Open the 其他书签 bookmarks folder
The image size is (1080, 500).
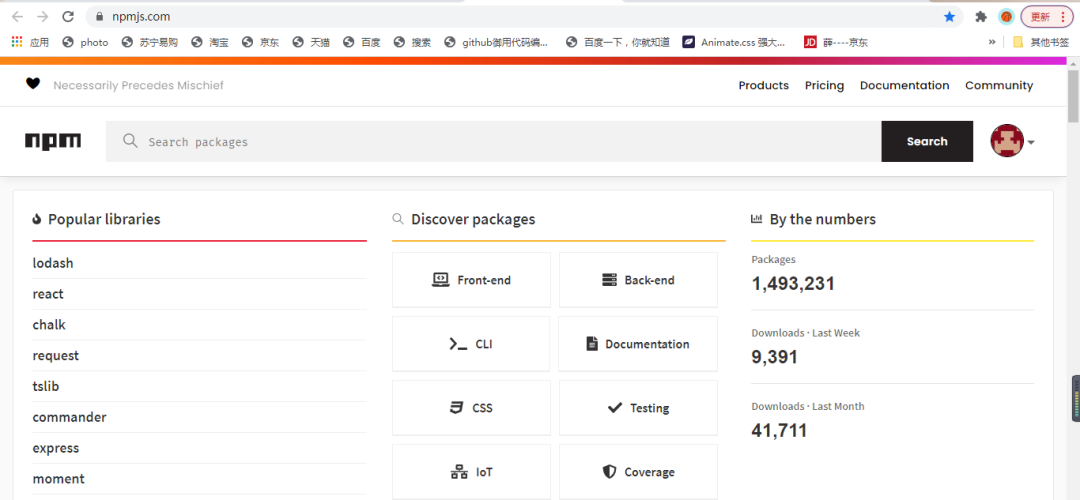[x=1041, y=42]
